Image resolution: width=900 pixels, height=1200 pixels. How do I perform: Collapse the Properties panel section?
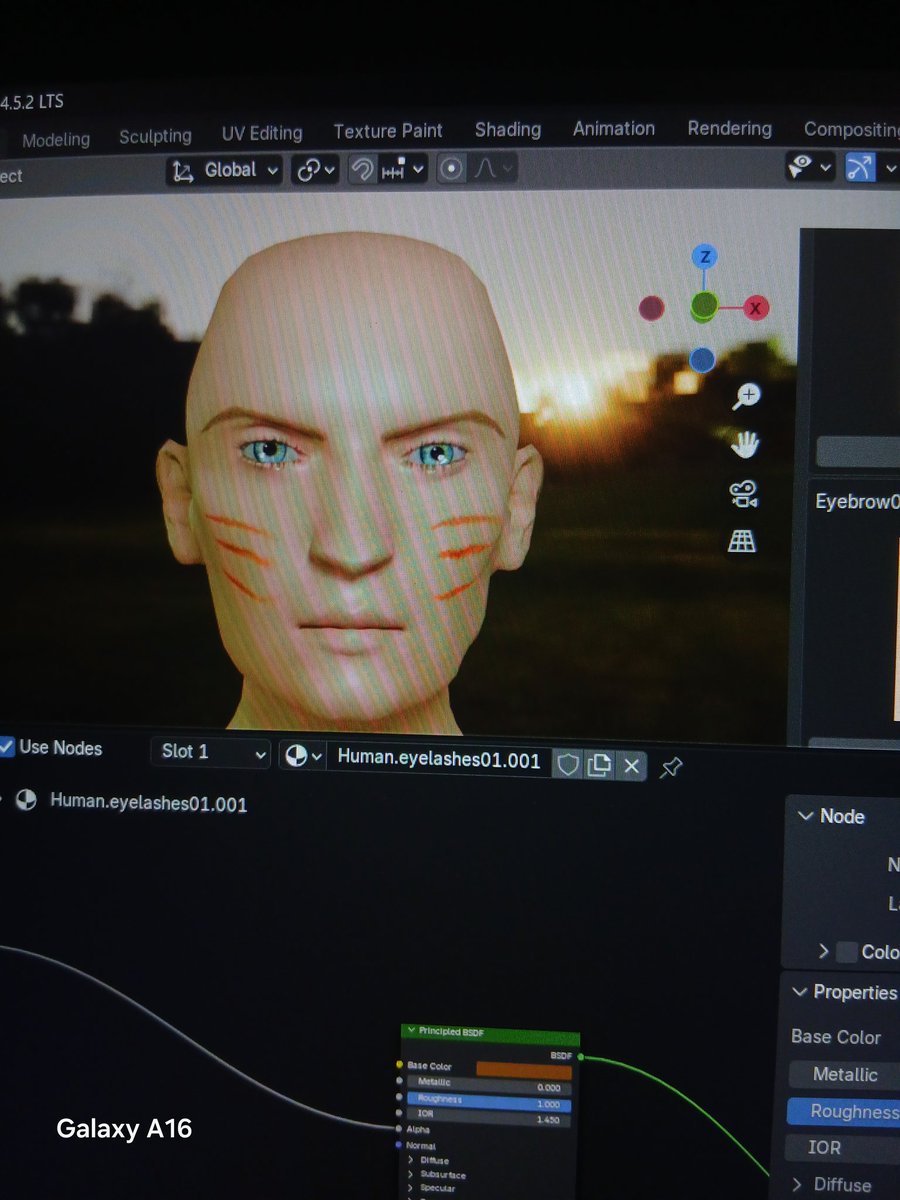pyautogui.click(x=800, y=992)
